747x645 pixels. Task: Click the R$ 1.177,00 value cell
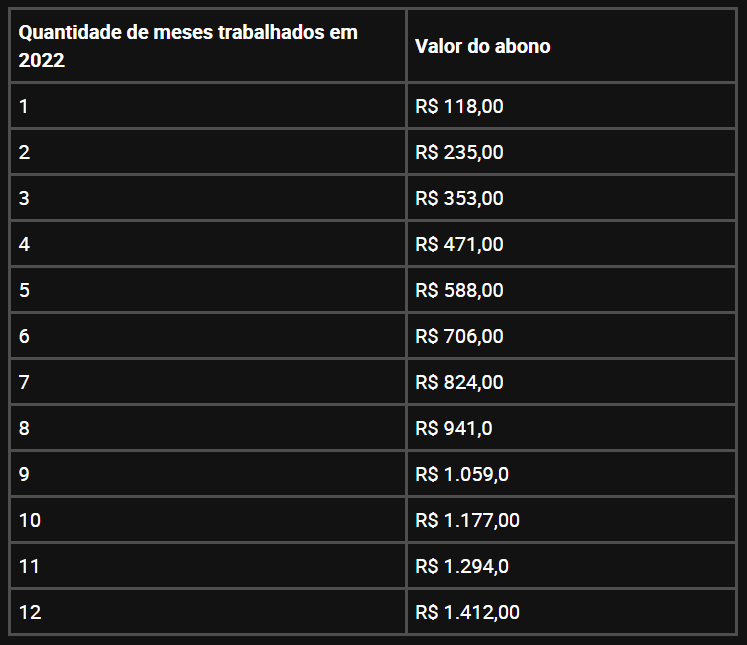click(x=467, y=520)
